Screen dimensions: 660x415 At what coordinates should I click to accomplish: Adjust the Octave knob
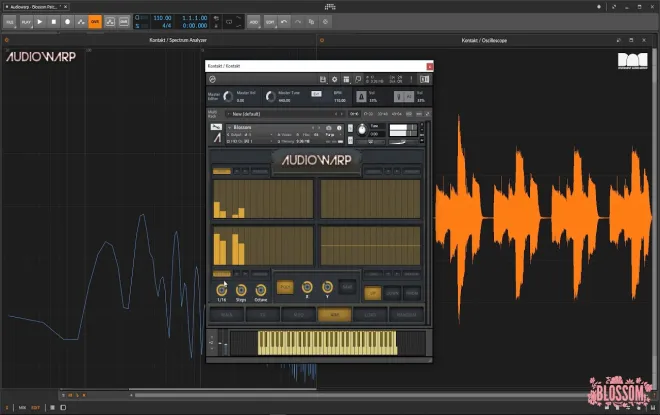click(261, 290)
